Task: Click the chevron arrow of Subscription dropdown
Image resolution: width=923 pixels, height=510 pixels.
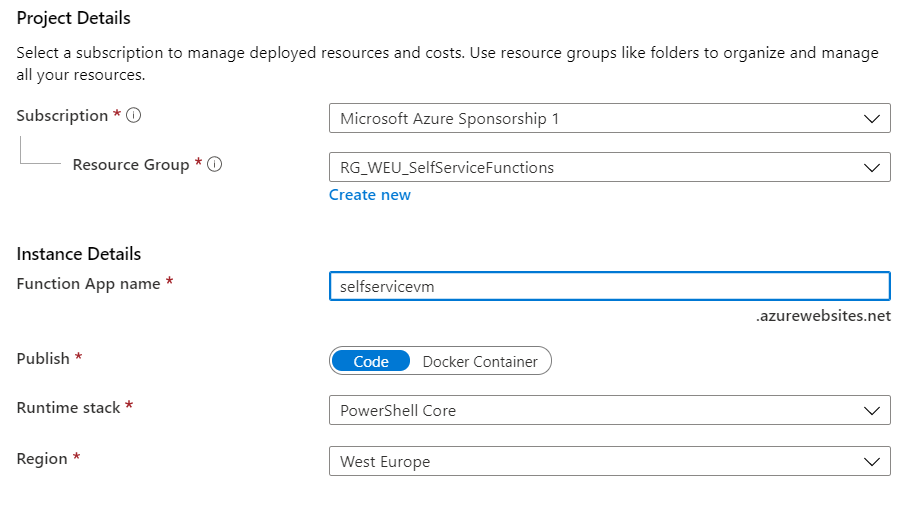Action: click(871, 118)
